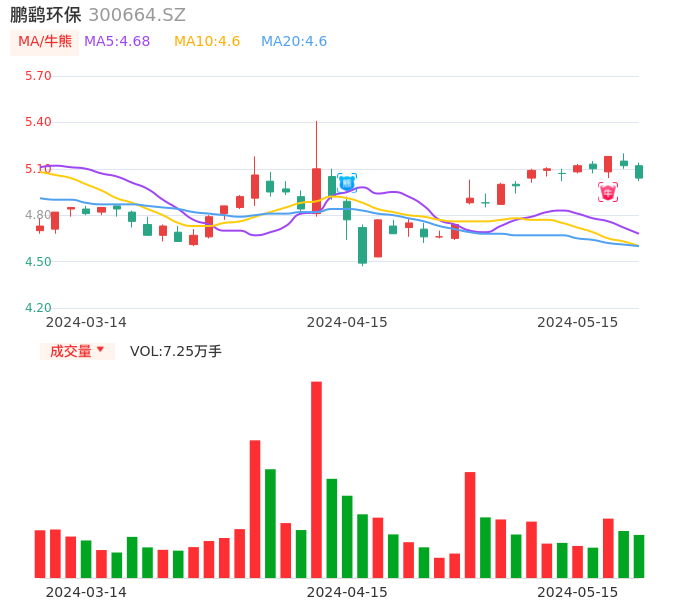
Task: Click the 5.70 price axis label
Action: (38, 76)
